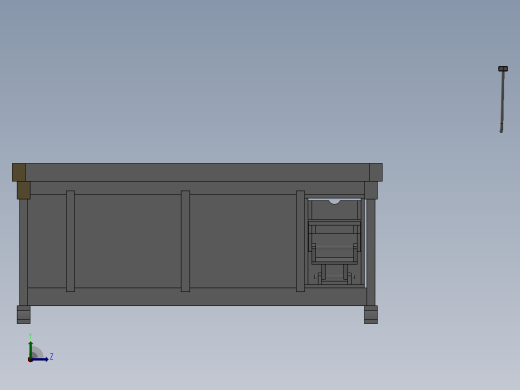Pick the middle vertical rib
Viewport: 520px width, 390px height.
pyautogui.click(x=185, y=241)
